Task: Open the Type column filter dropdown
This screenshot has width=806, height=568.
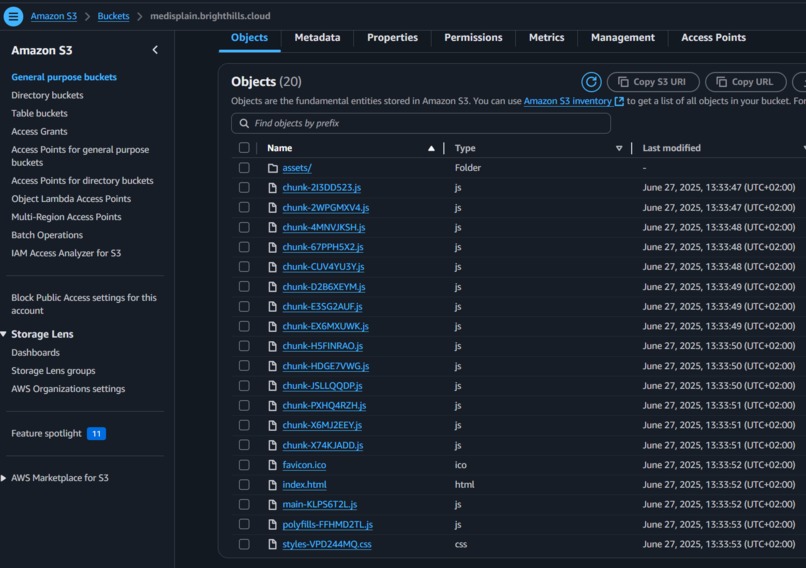Action: pos(619,149)
